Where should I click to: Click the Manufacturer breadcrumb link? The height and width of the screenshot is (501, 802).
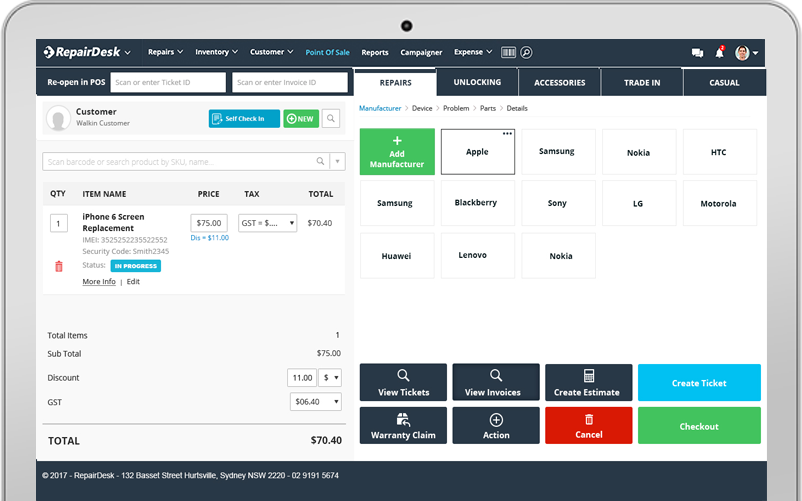click(x=380, y=108)
